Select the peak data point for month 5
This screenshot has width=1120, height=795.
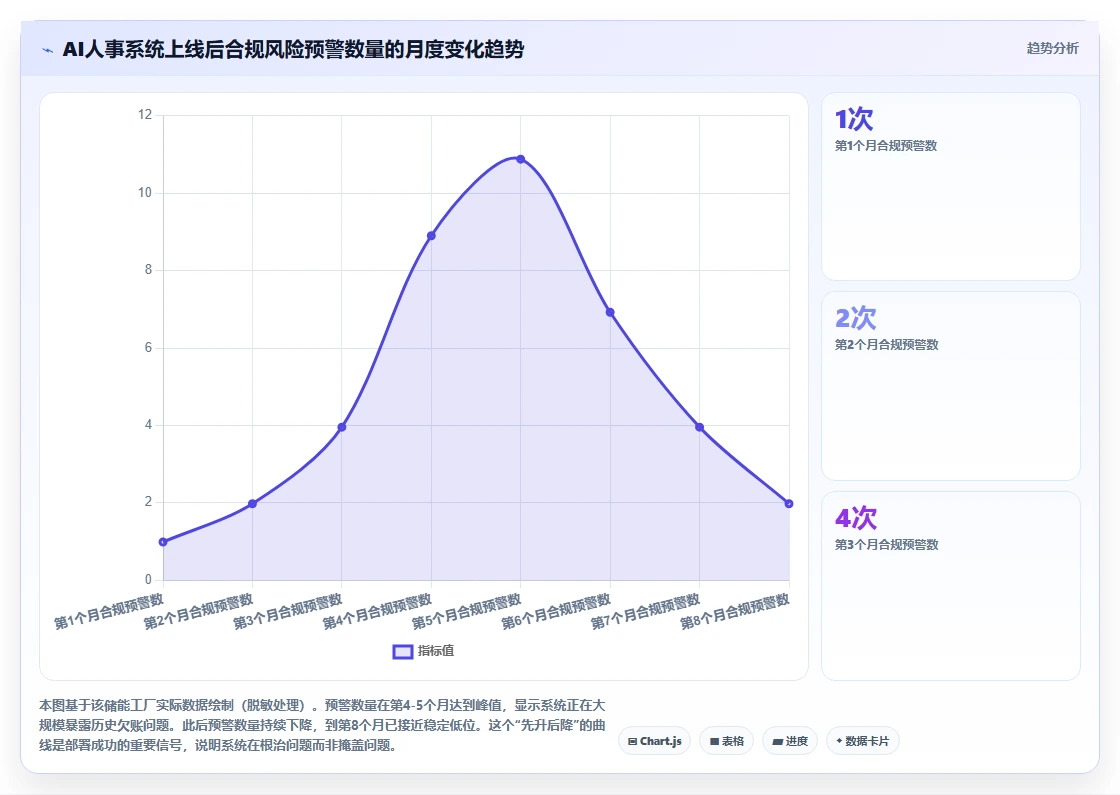[x=521, y=159]
